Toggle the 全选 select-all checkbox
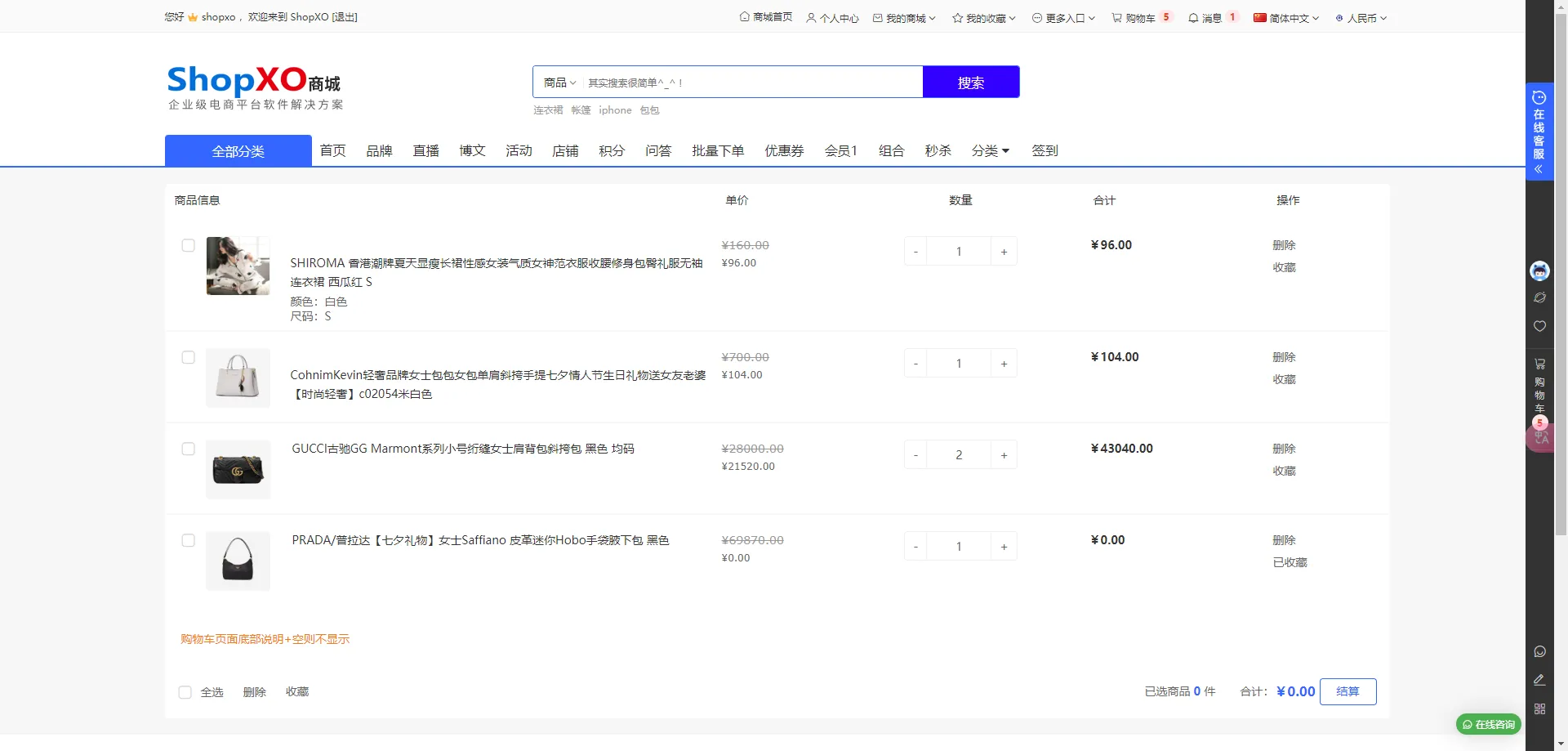Screen dimensions: 1568x751 tap(185, 692)
